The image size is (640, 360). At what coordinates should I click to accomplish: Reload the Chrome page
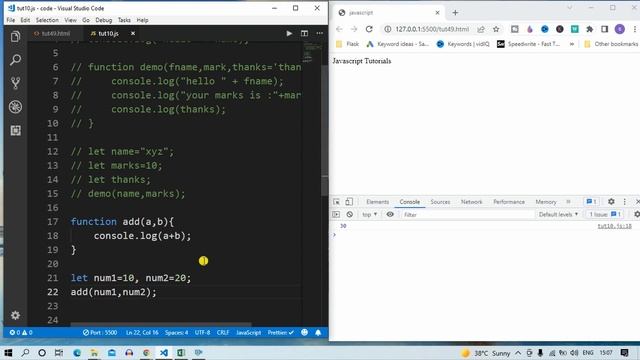[369, 29]
